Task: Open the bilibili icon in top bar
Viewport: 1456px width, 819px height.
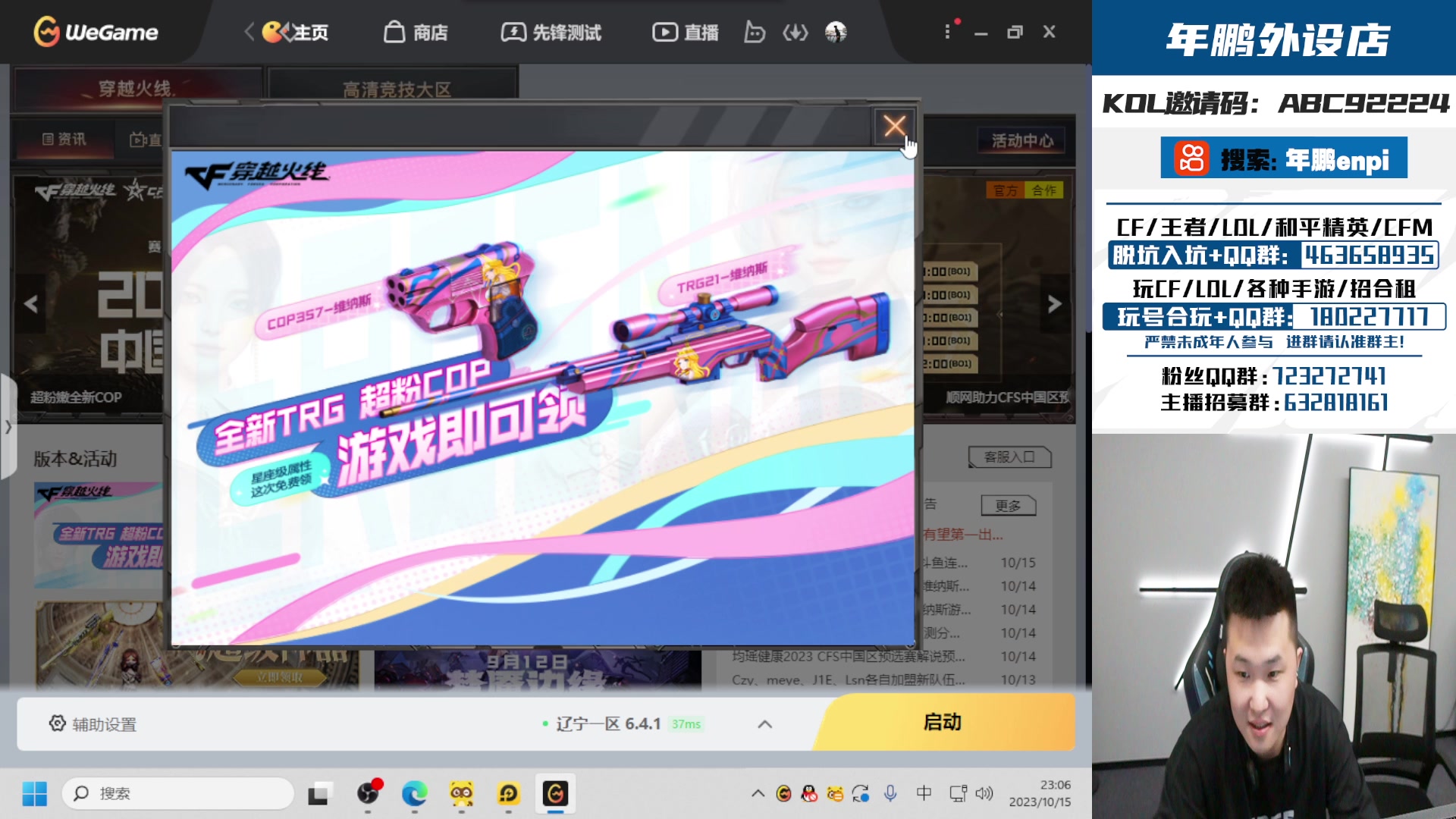Action: (x=755, y=32)
